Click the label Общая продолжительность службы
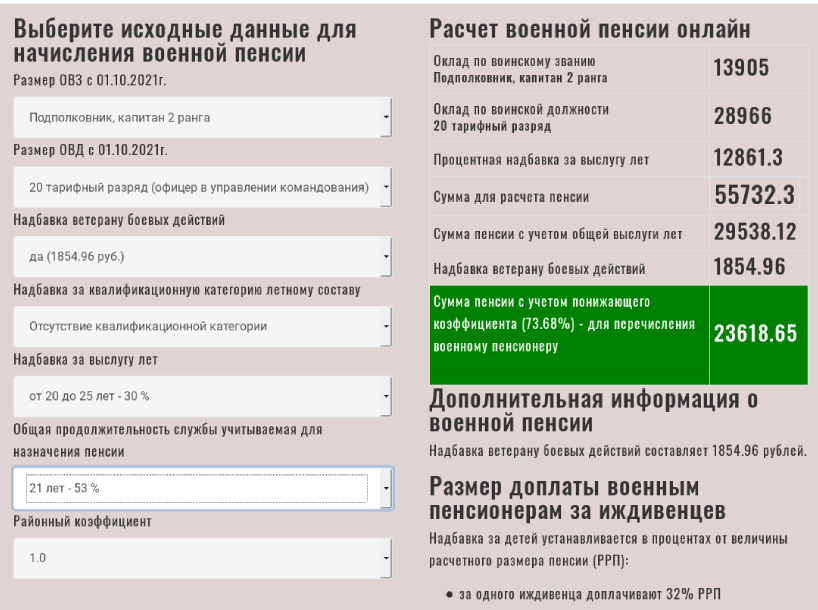818x610 pixels. click(x=168, y=440)
